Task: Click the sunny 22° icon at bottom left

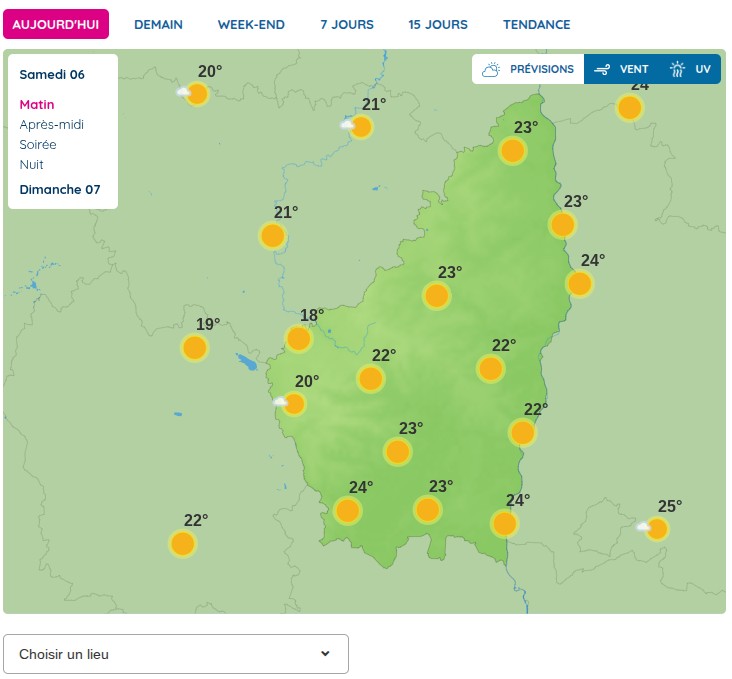Action: (183, 544)
